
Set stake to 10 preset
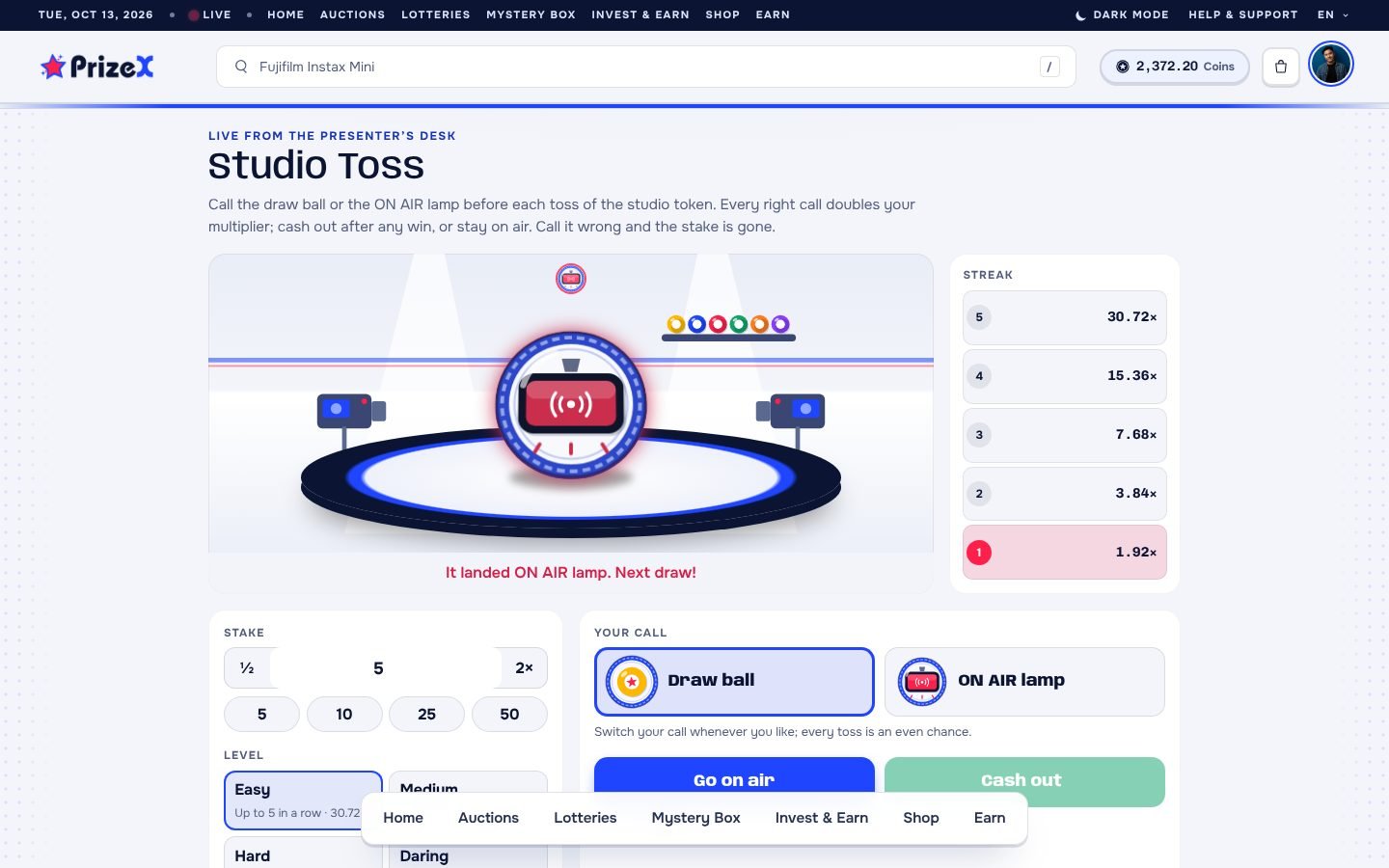coord(344,714)
